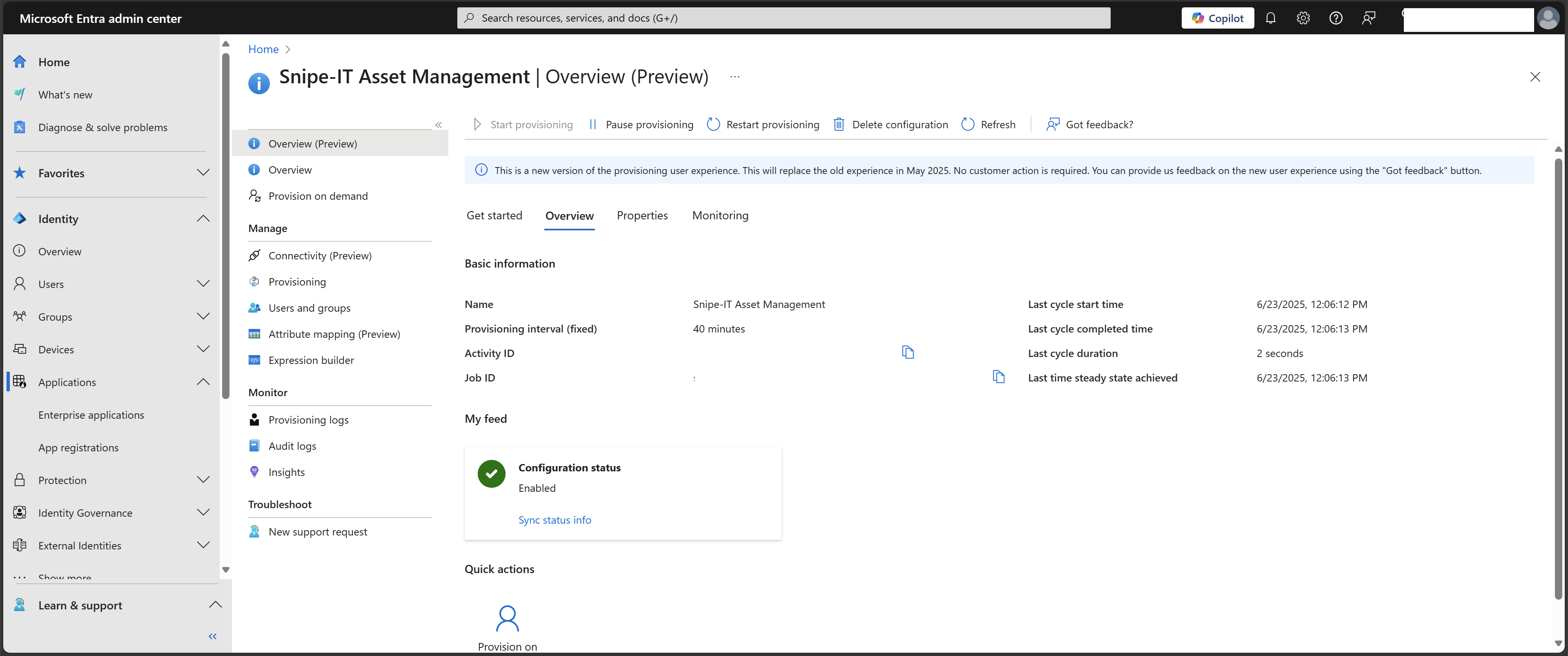1568x656 pixels.
Task: Click the Provision on demand quick action icon
Action: [507, 618]
